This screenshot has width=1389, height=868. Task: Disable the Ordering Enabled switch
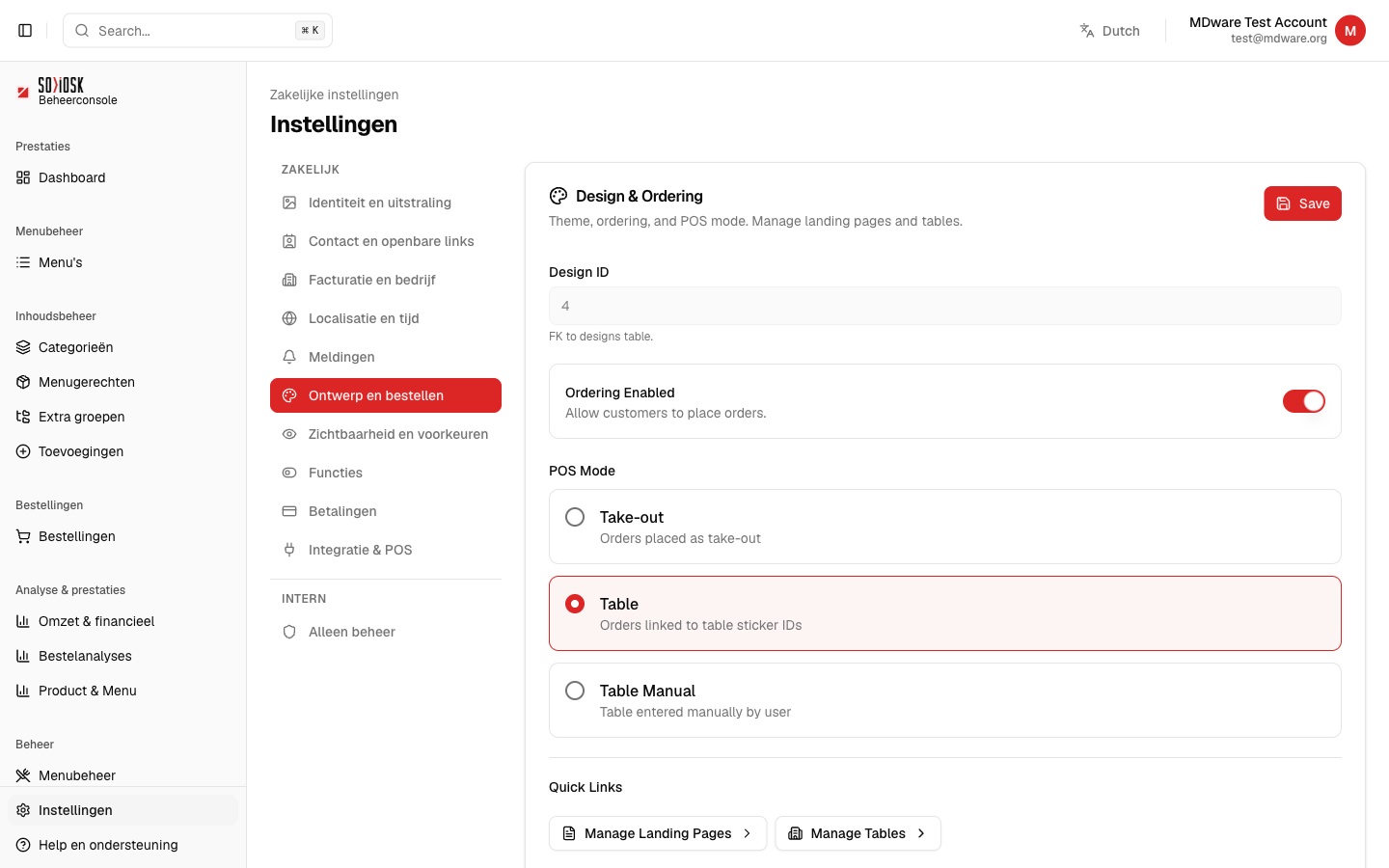click(1304, 401)
